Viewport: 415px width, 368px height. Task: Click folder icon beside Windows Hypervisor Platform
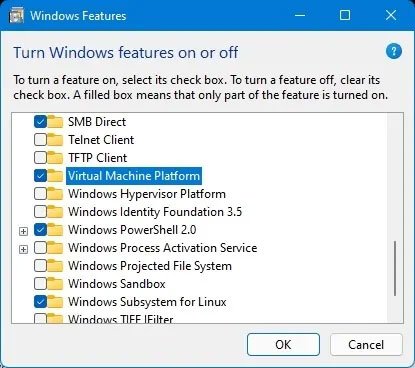pyautogui.click(x=55, y=194)
